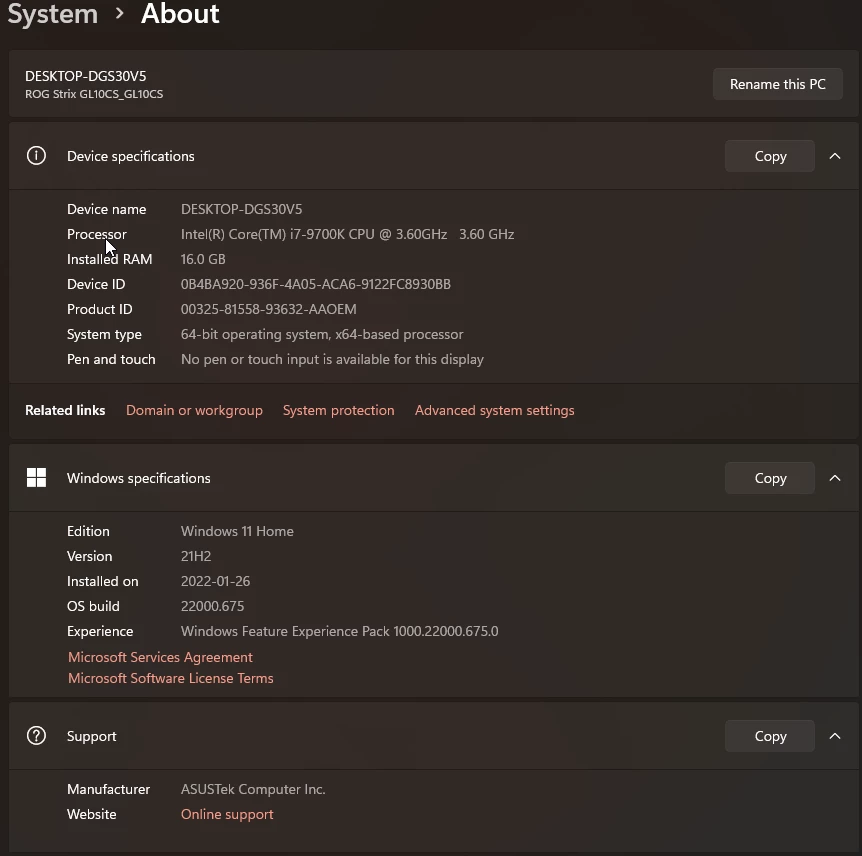Image resolution: width=862 pixels, height=856 pixels.
Task: Click the Product ID value 00325-81558-93632-AAOEM
Action: 268,309
